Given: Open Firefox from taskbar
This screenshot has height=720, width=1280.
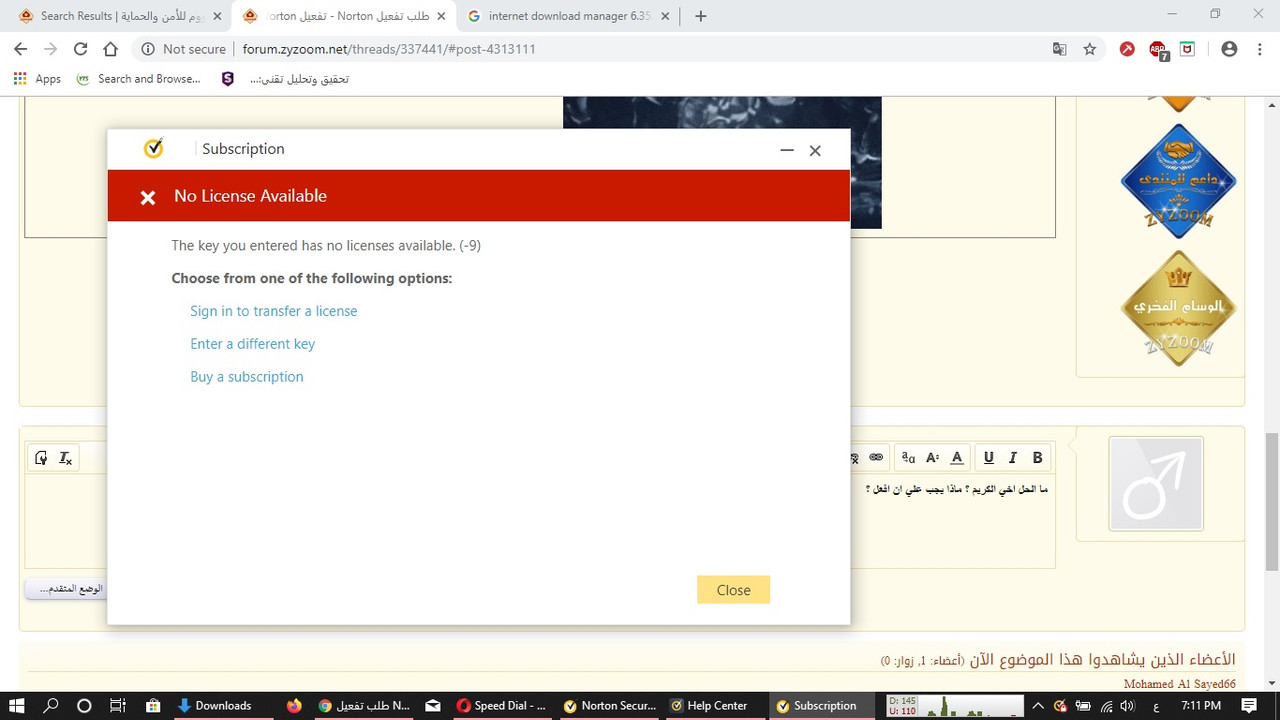Looking at the screenshot, I should point(293,705).
